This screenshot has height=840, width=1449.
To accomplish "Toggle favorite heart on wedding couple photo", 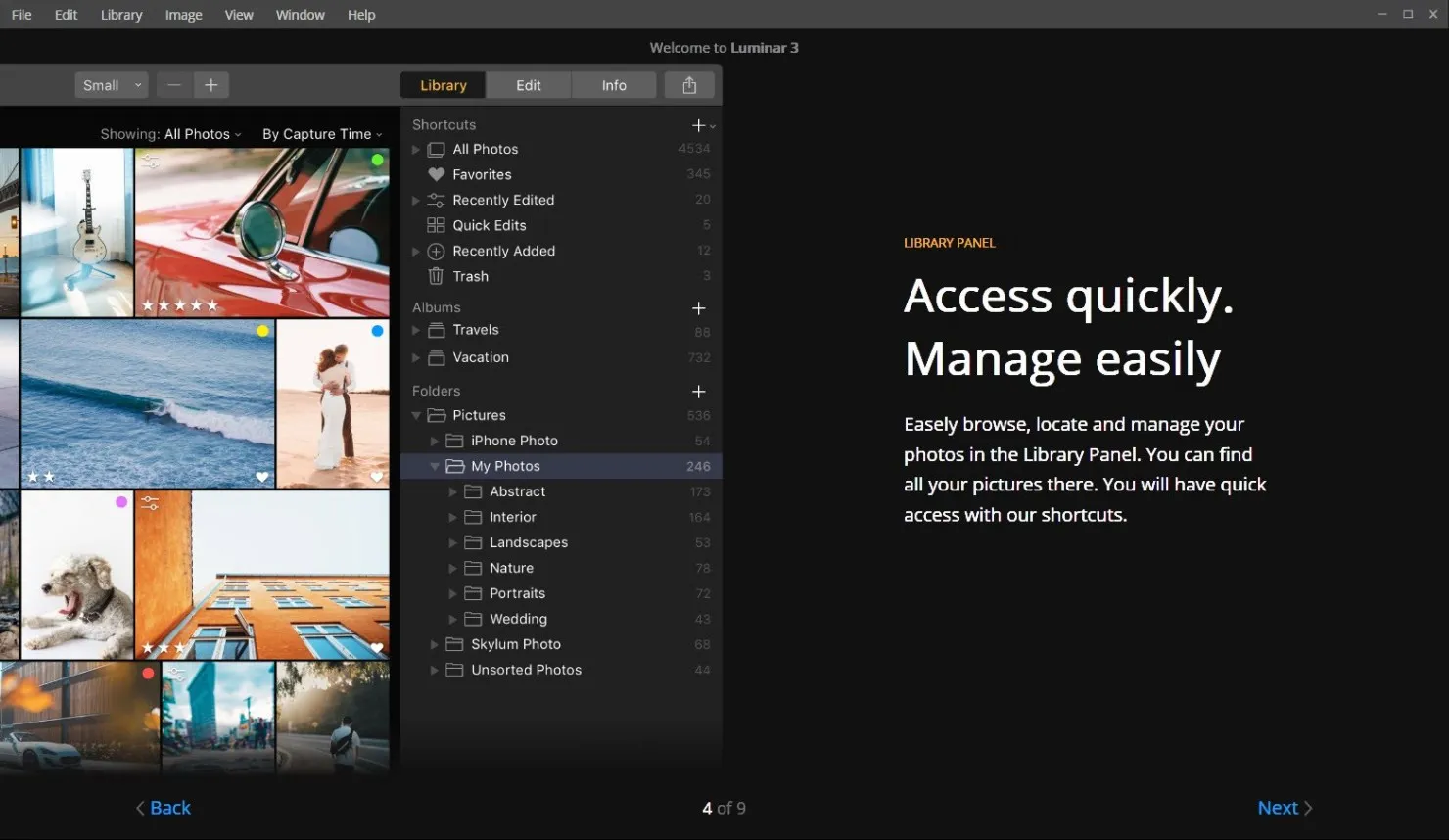I will (x=377, y=477).
